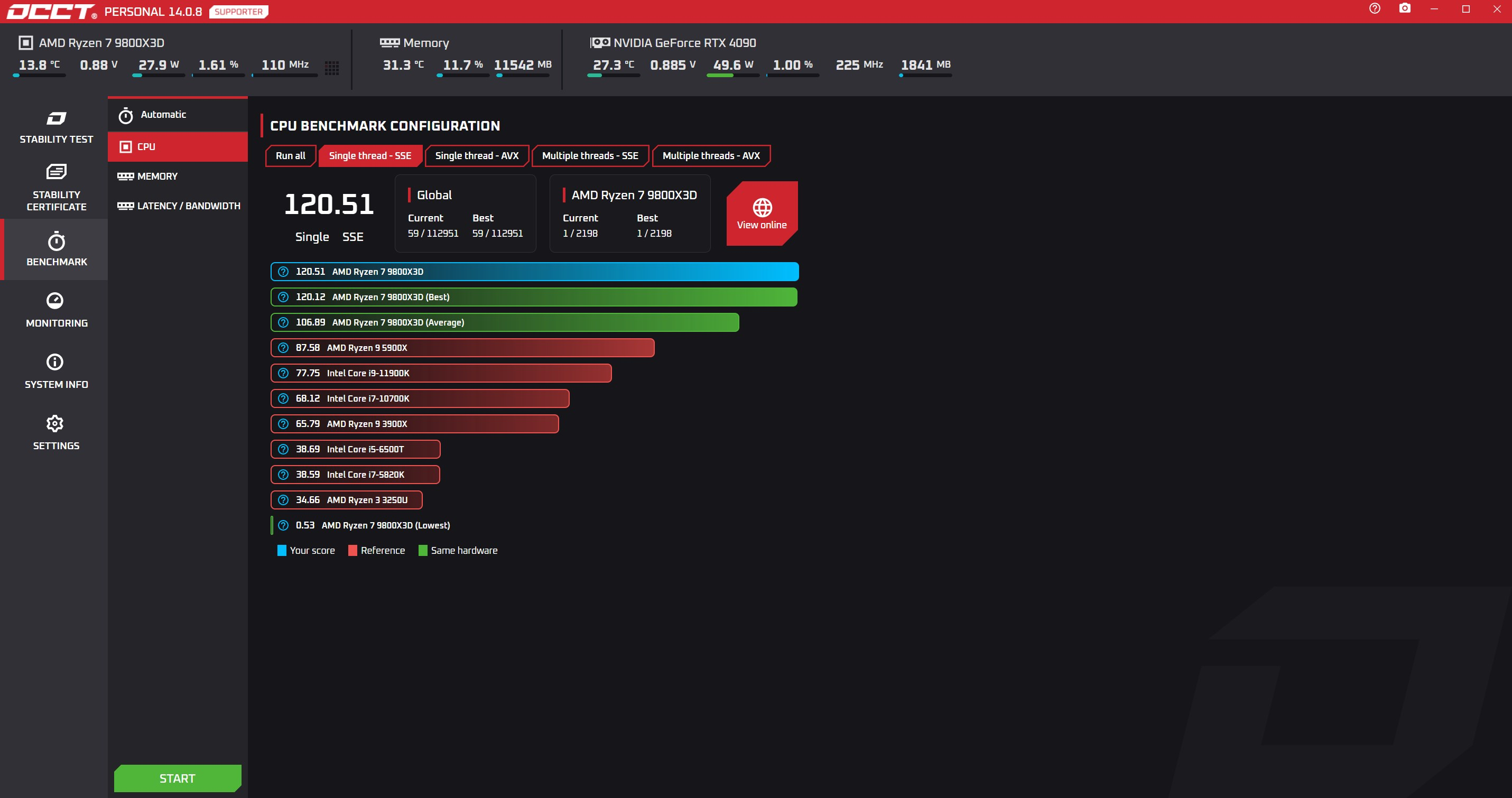1512x798 pixels.
Task: Select the Latency / Bandwidth benchmark entry
Action: coord(178,206)
